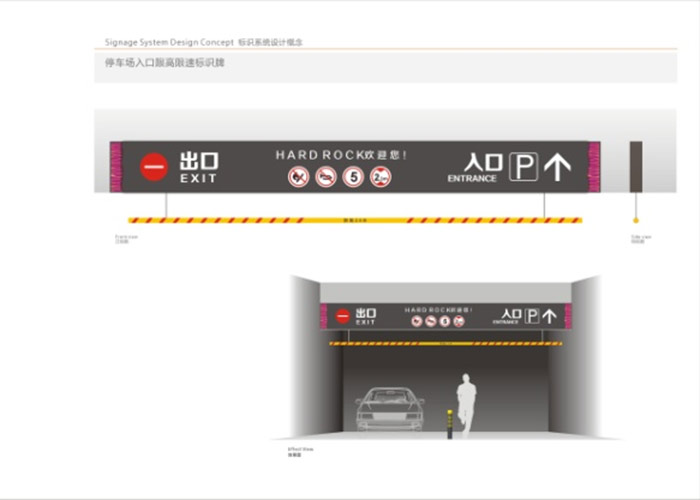Click the second prohibition icon on the front-view sign

[326, 177]
